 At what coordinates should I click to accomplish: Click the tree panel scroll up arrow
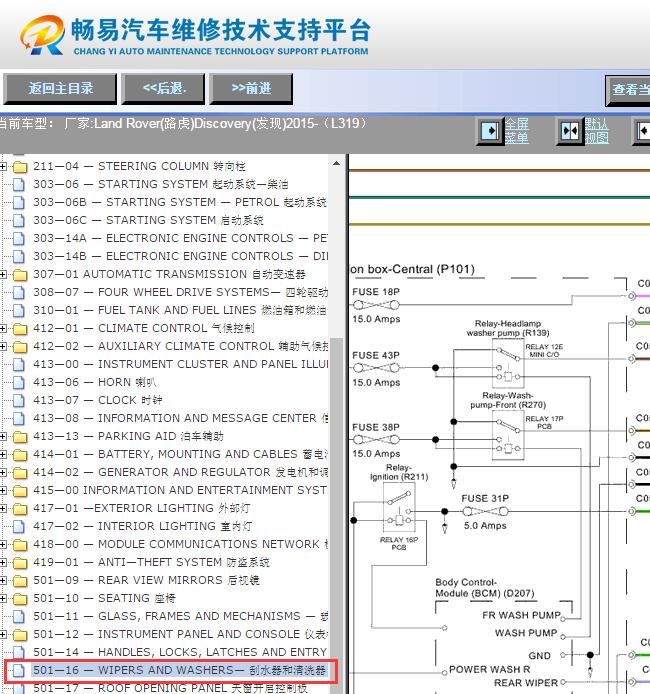point(336,163)
